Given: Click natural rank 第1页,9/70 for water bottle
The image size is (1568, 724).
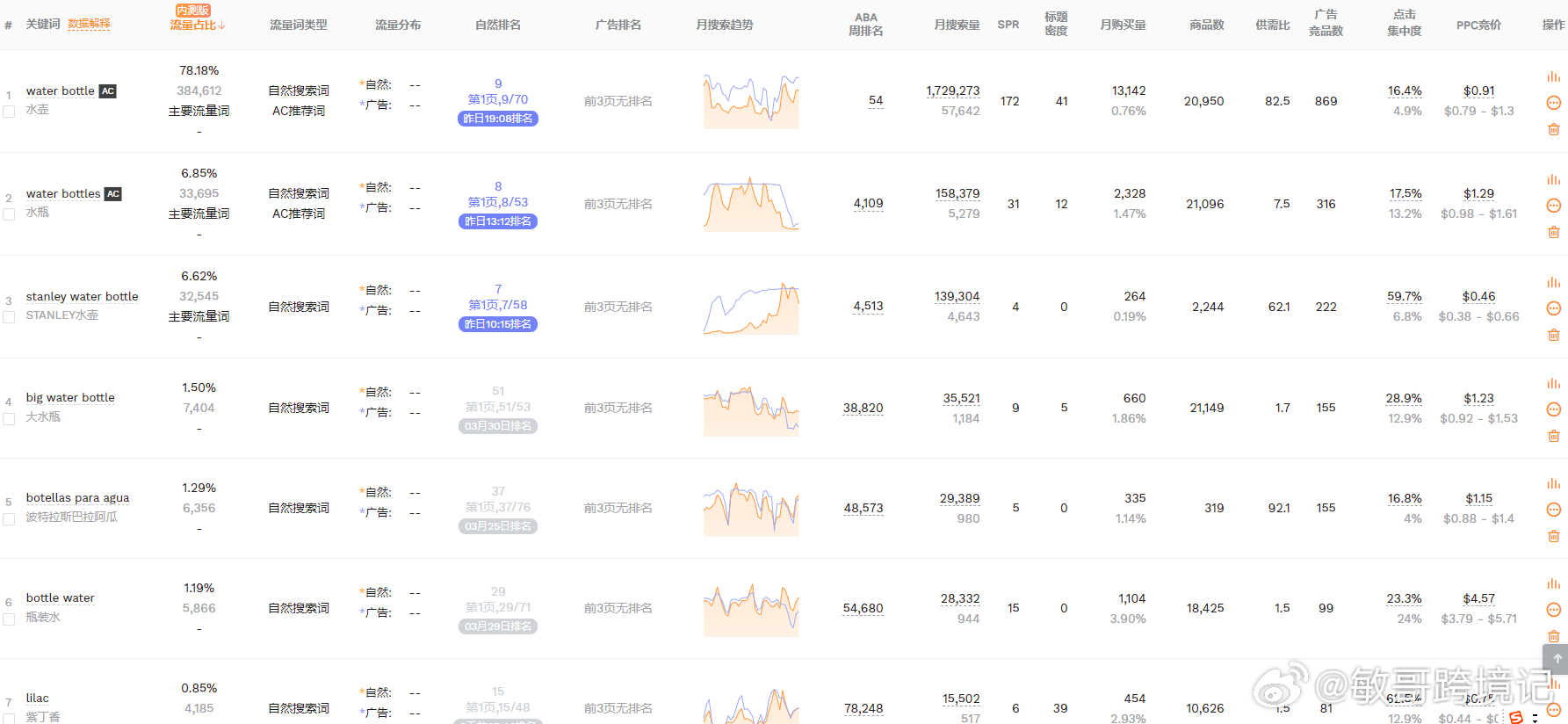Looking at the screenshot, I should click(x=498, y=100).
